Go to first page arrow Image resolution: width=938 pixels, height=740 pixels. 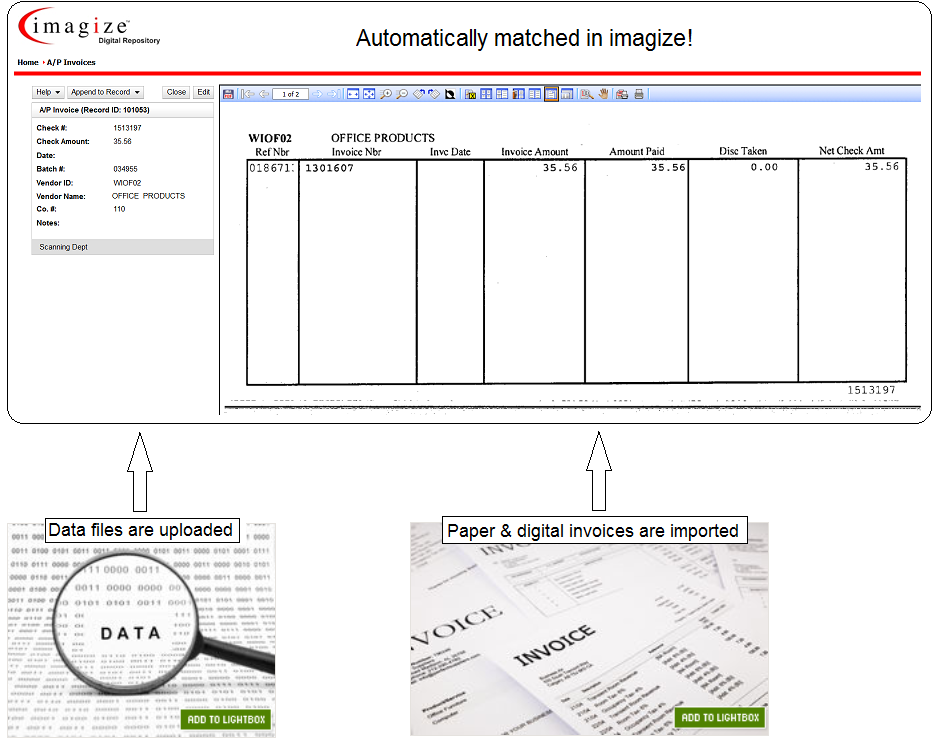pos(247,94)
